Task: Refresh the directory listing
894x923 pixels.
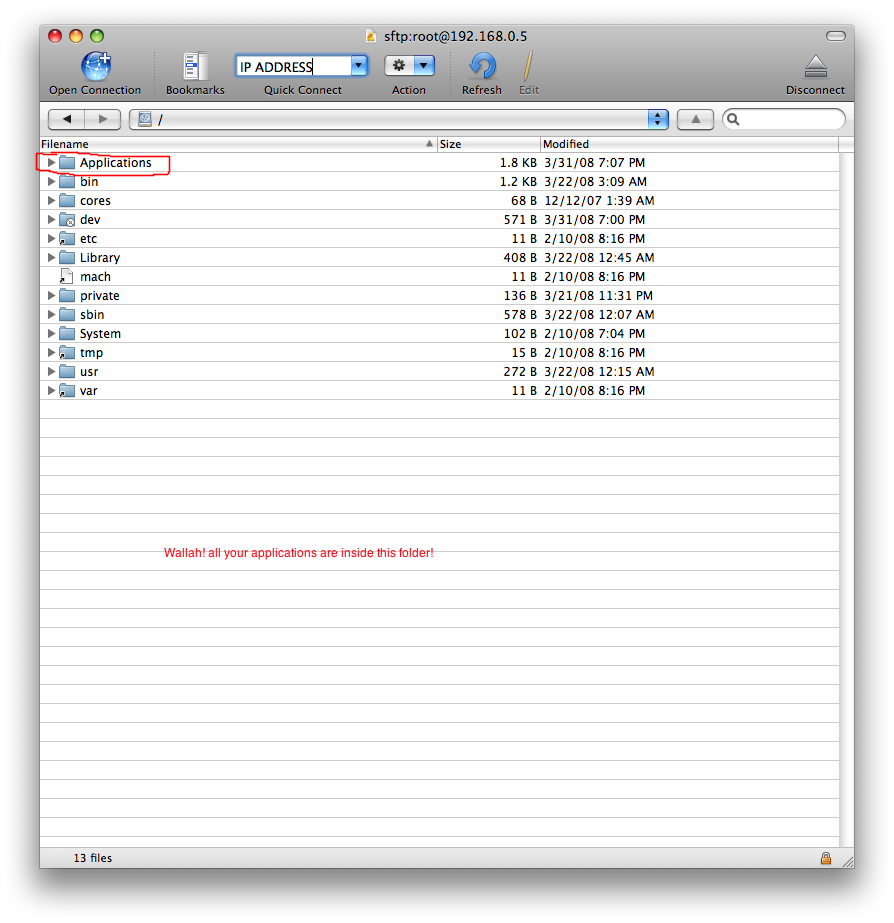Action: click(x=482, y=66)
